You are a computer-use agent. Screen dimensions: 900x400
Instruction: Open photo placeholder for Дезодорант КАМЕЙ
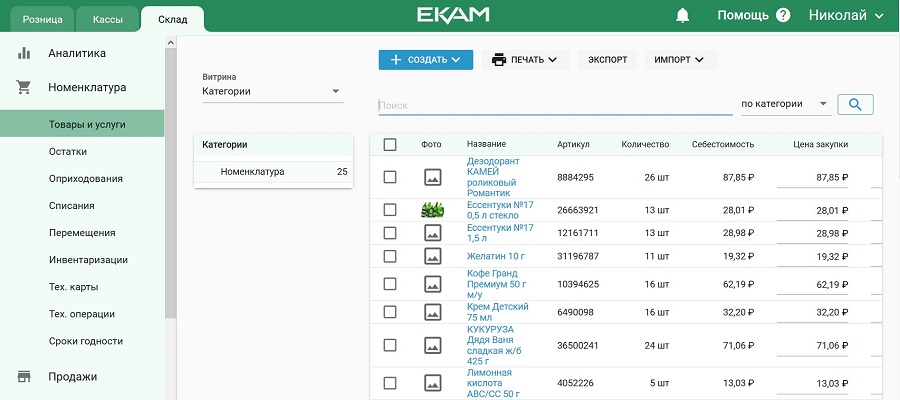pyautogui.click(x=432, y=177)
